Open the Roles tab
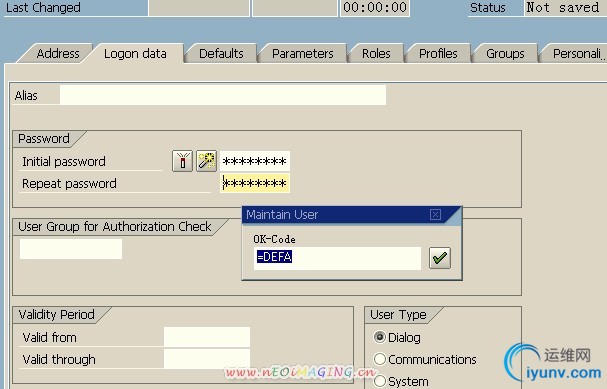 (x=376, y=53)
